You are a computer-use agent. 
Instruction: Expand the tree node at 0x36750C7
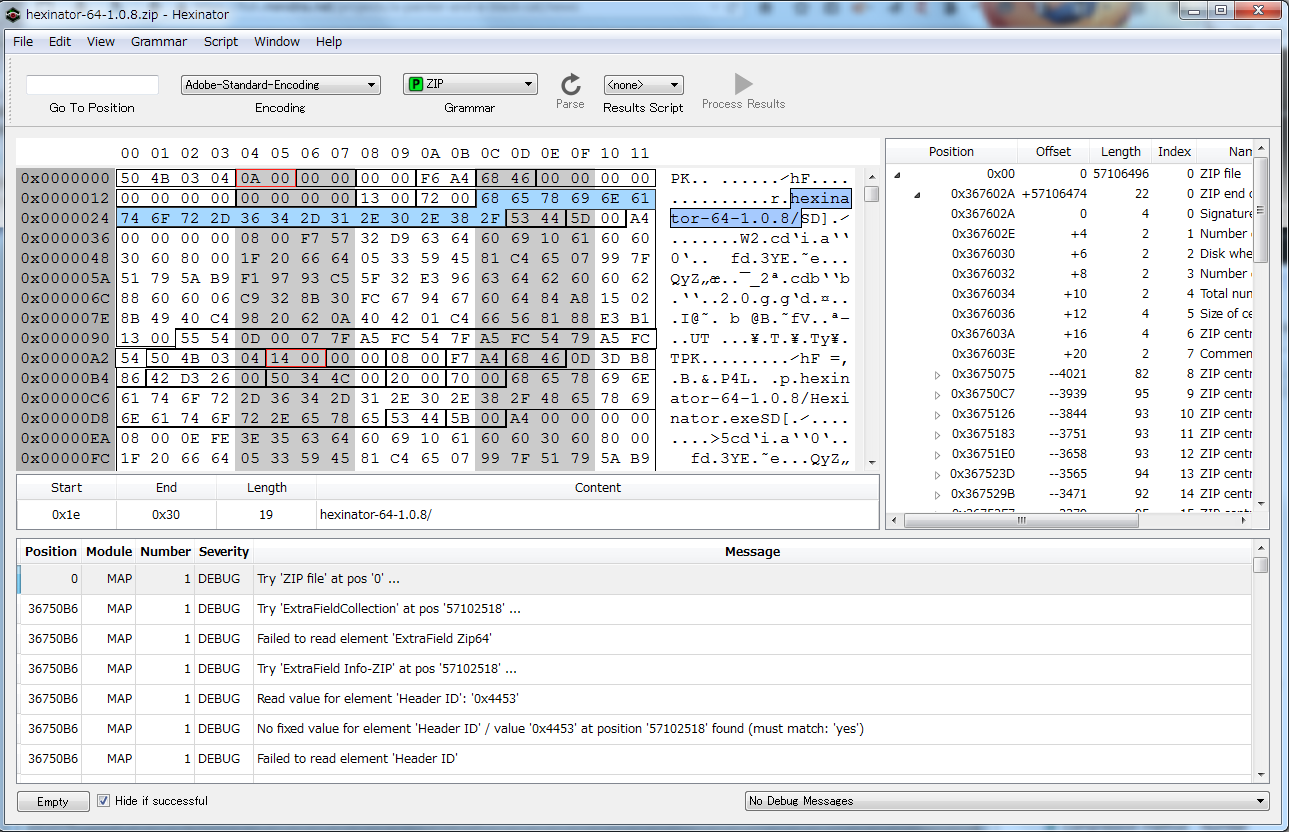(x=937, y=394)
